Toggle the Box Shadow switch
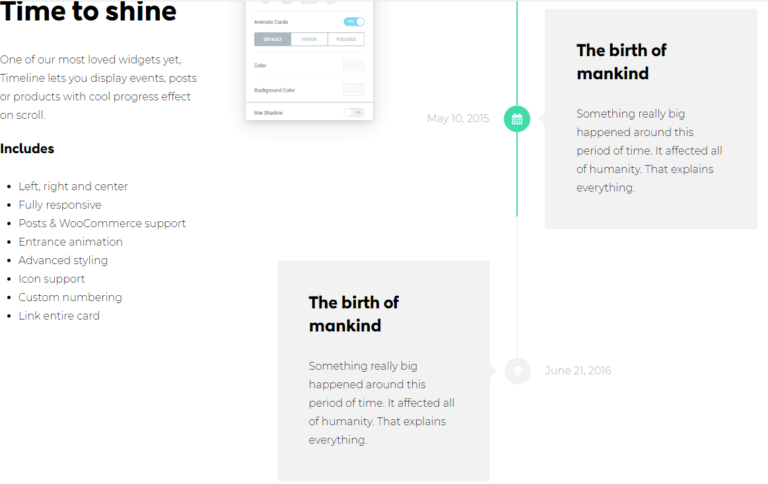768x484 pixels. (354, 113)
